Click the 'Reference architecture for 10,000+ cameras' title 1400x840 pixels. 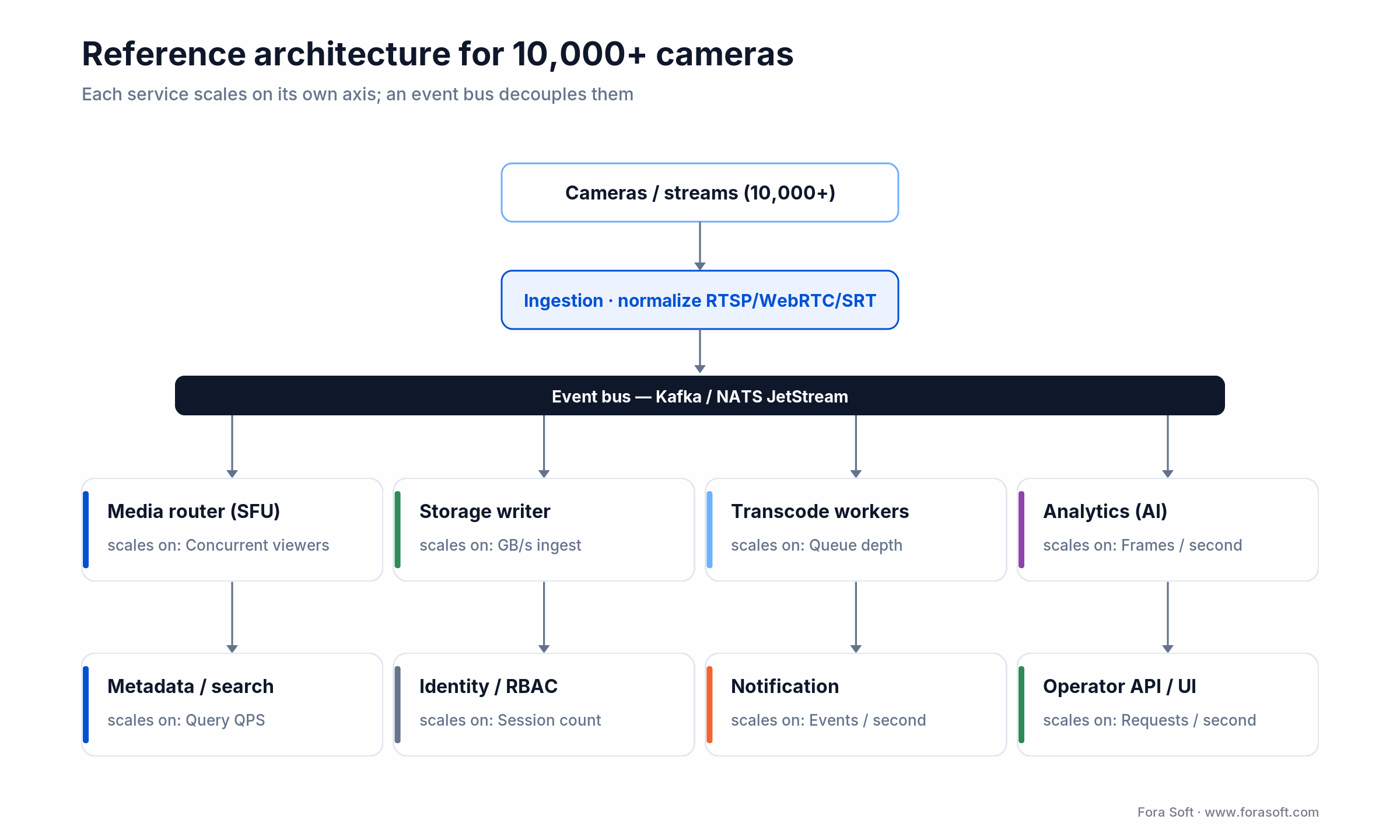click(x=437, y=54)
